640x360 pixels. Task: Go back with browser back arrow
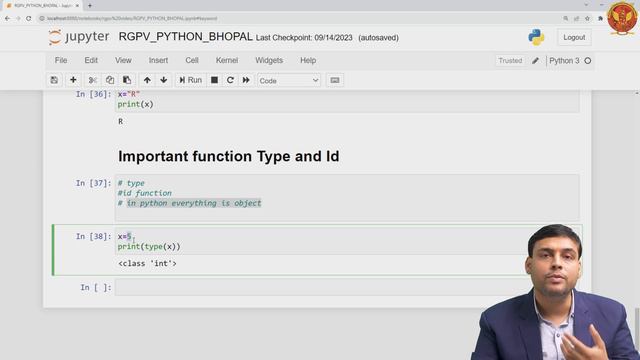click(x=7, y=18)
